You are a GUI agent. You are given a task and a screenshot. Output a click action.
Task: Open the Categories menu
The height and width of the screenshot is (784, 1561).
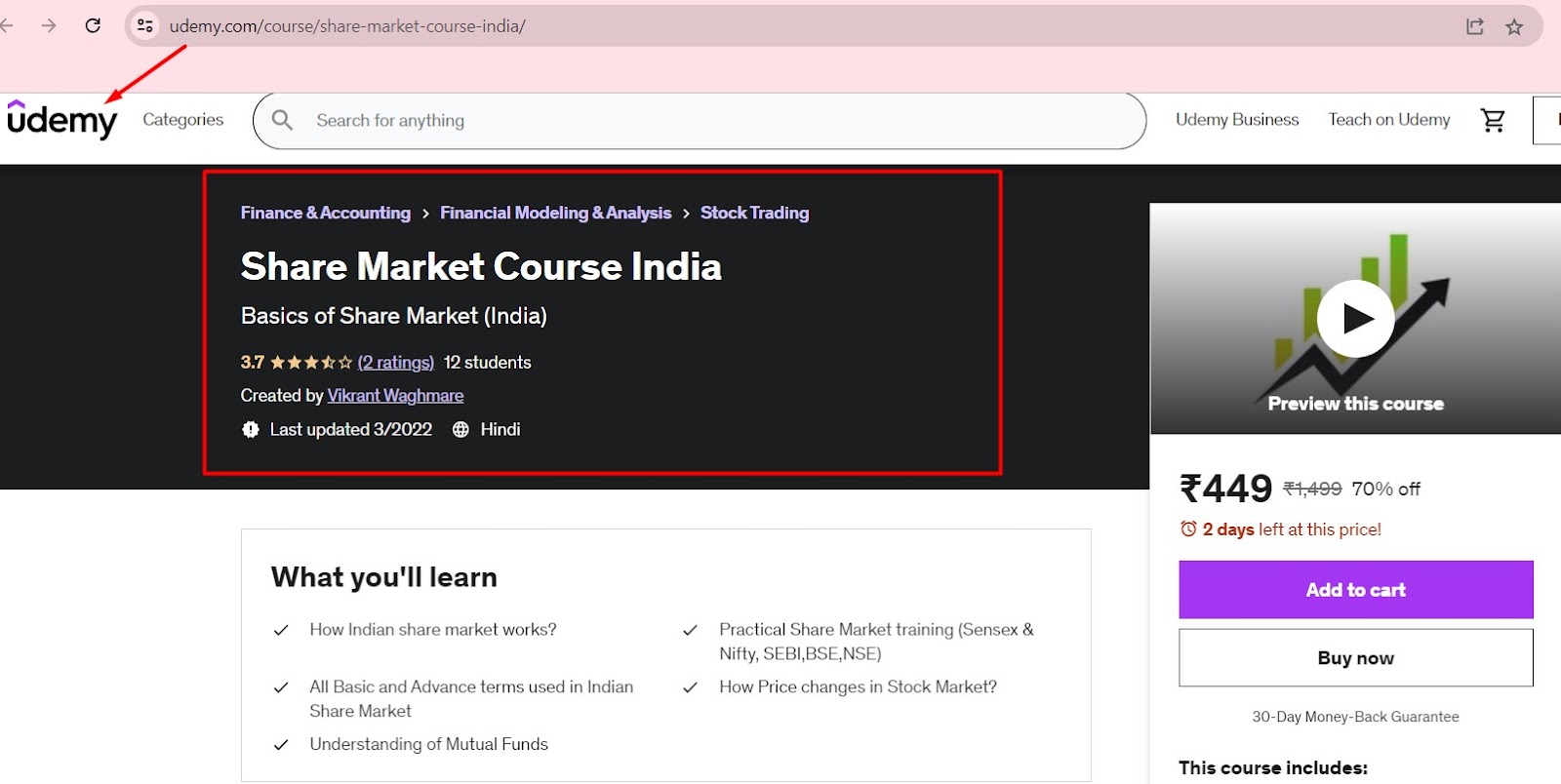coord(183,119)
